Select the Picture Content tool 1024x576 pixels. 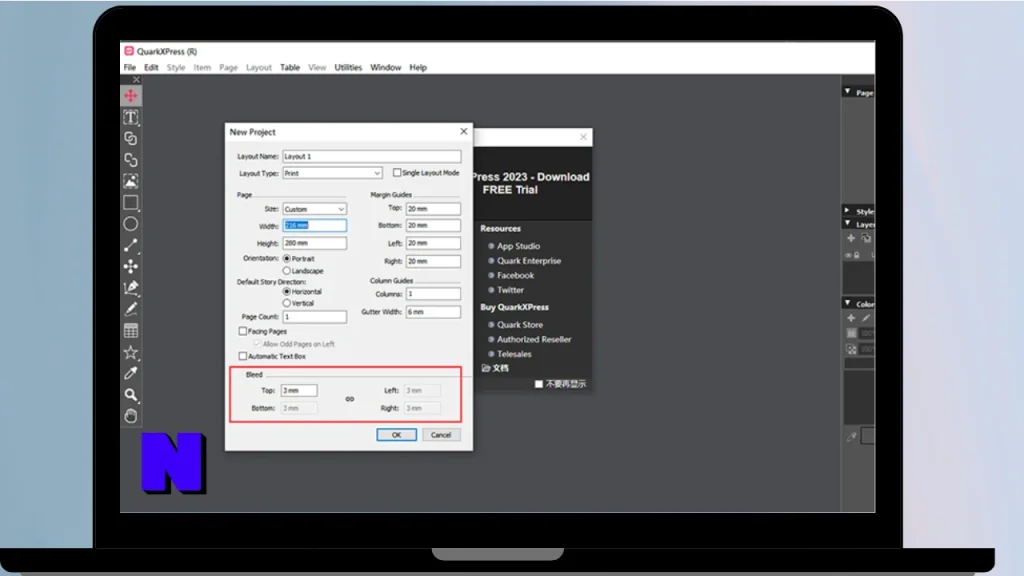point(131,182)
